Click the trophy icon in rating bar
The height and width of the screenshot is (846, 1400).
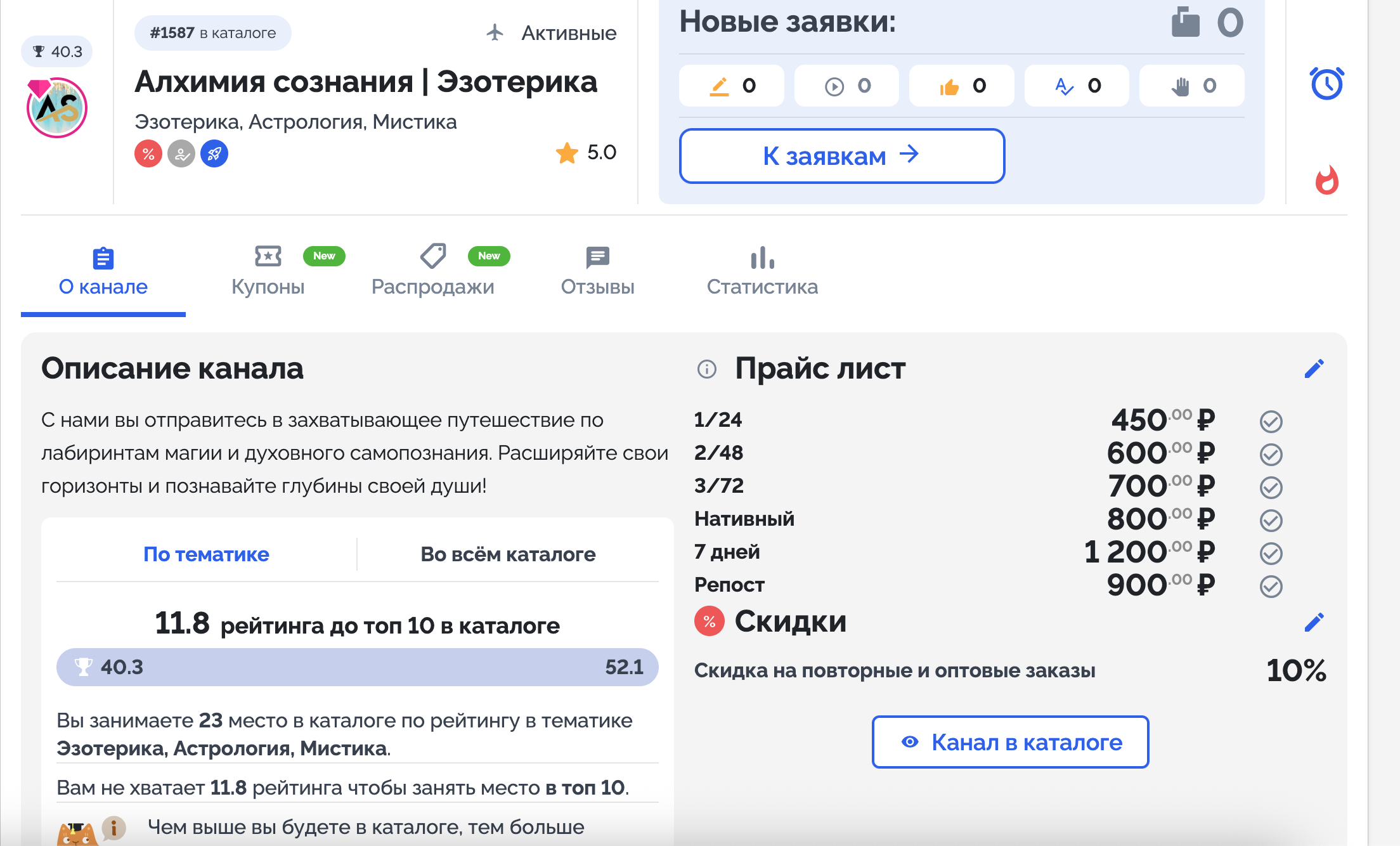[x=83, y=667]
